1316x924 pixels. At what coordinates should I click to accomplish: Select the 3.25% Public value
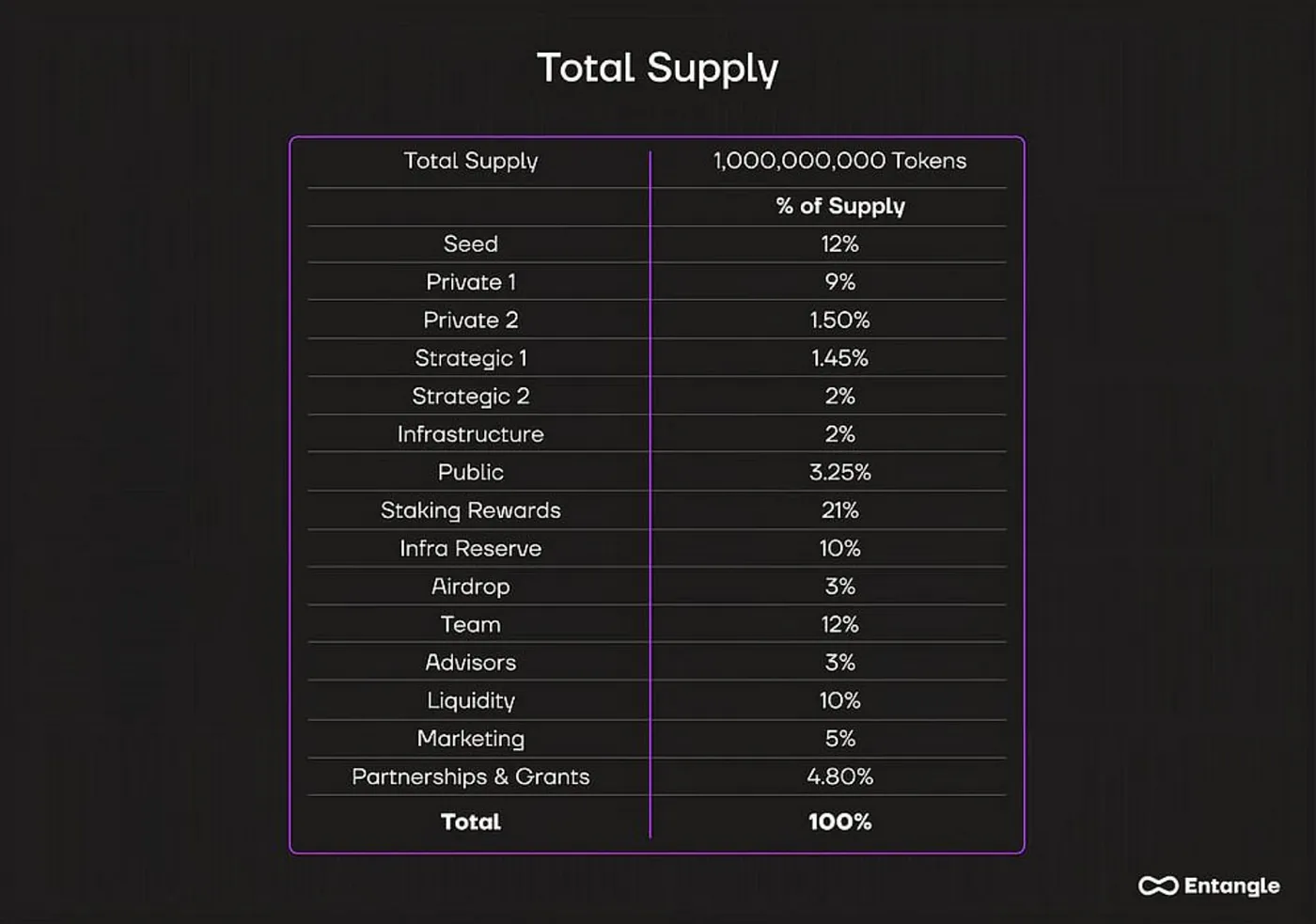point(839,472)
